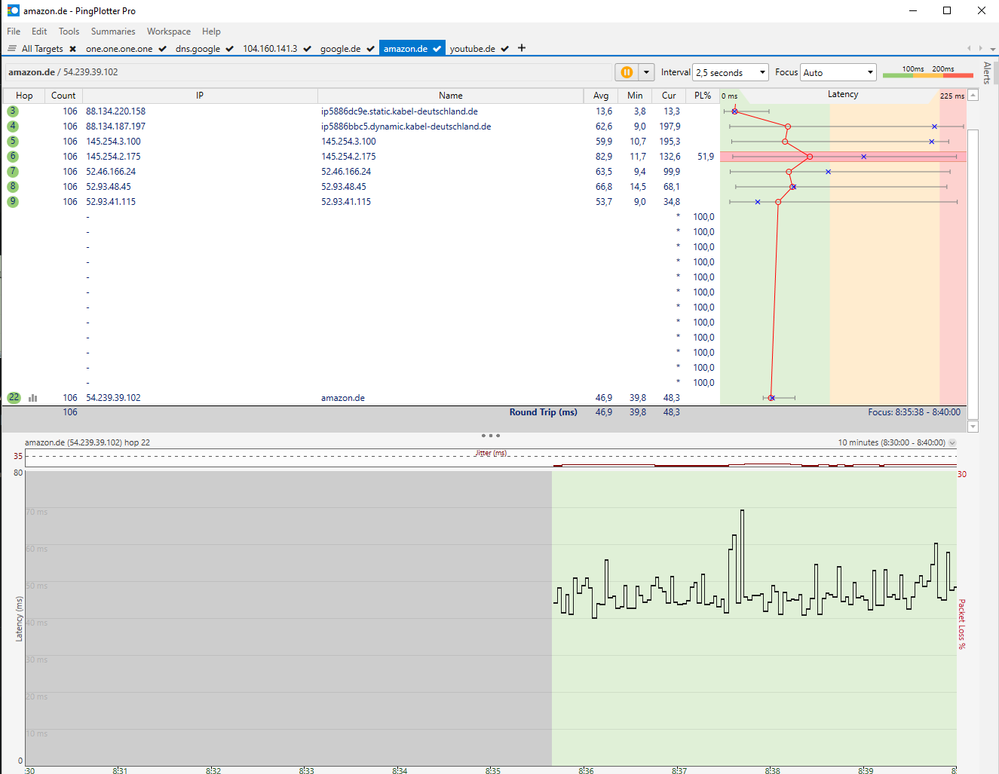Click the Round Trip (ms) summary label
The width and height of the screenshot is (999, 774).
[x=543, y=412]
